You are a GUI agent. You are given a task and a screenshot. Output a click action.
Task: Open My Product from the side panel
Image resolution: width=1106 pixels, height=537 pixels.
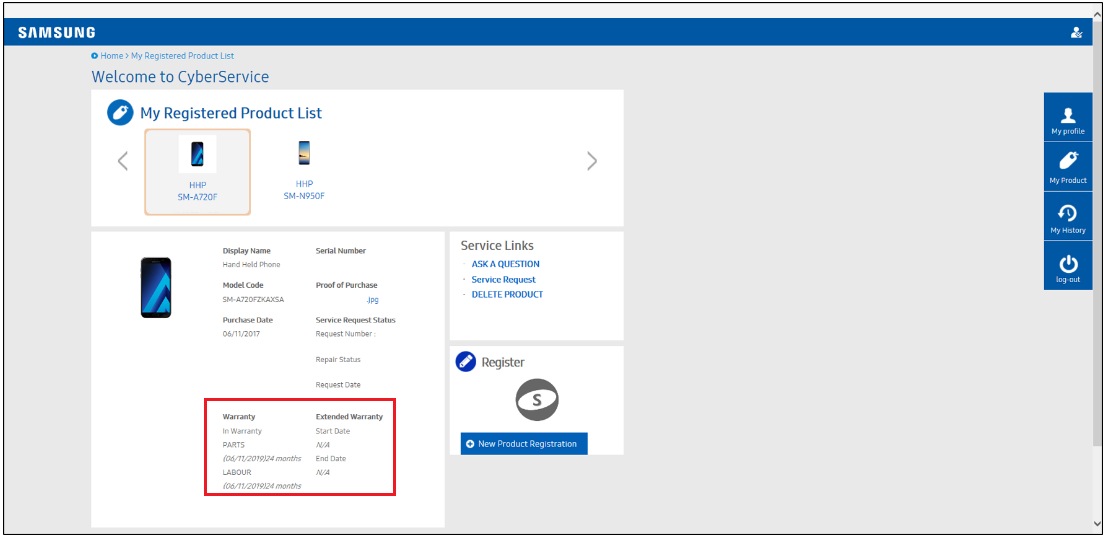tap(1068, 167)
